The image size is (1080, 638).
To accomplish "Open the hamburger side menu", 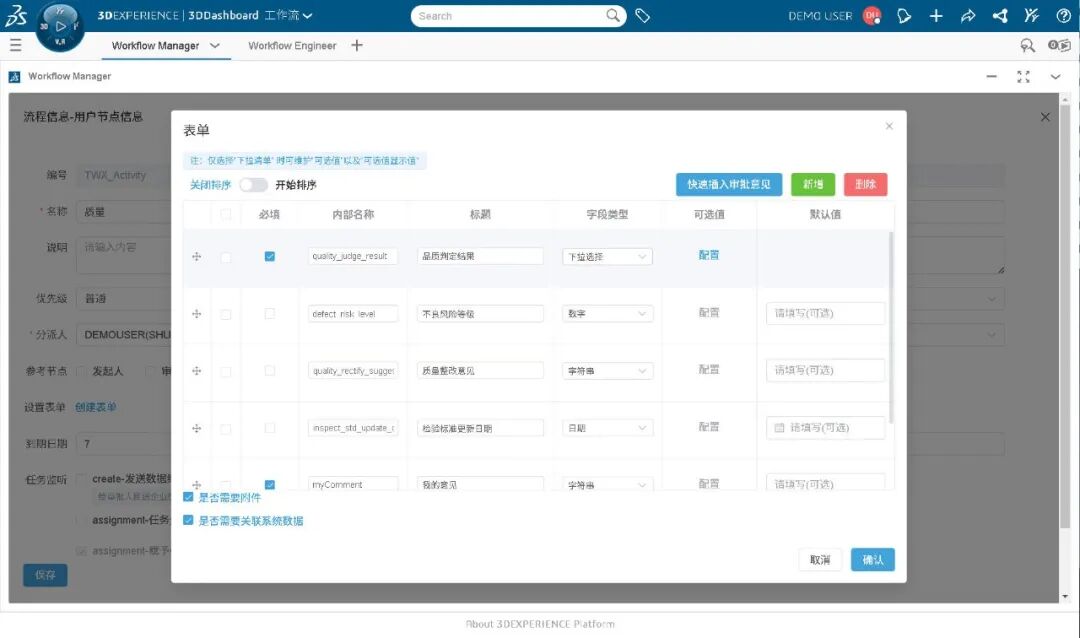I will (x=15, y=45).
